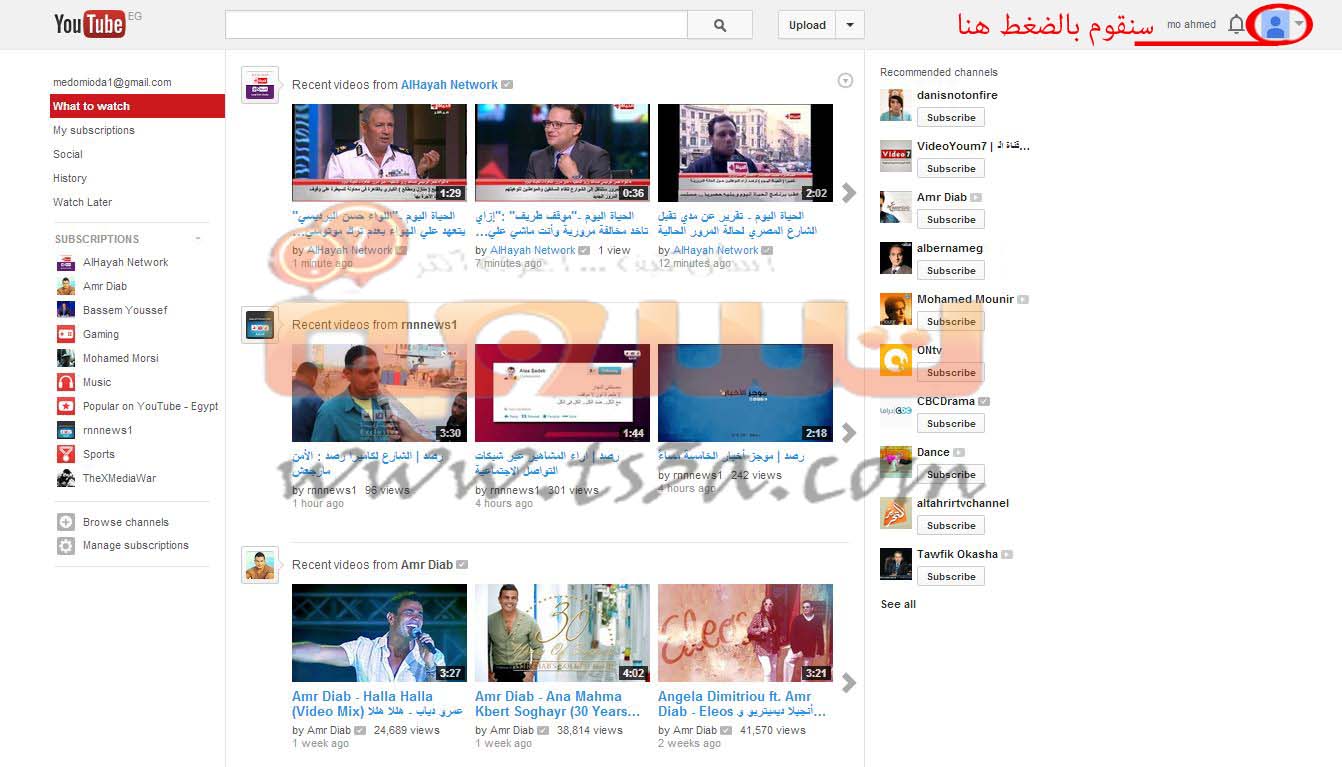Open Browse channels link
Screen dimensions: 1342x767
coord(126,522)
